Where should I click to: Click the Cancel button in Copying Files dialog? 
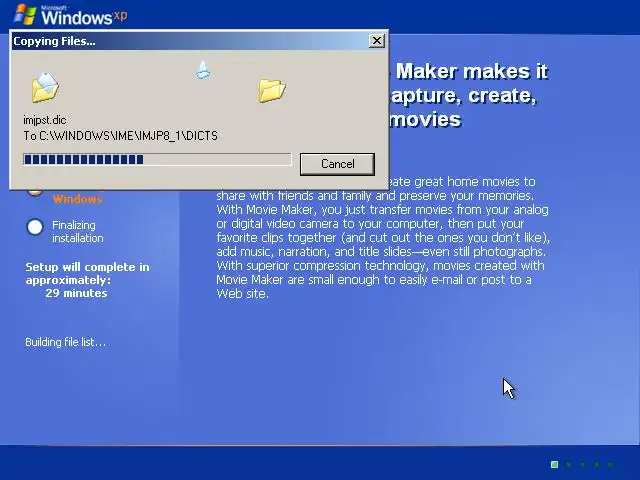point(337,164)
